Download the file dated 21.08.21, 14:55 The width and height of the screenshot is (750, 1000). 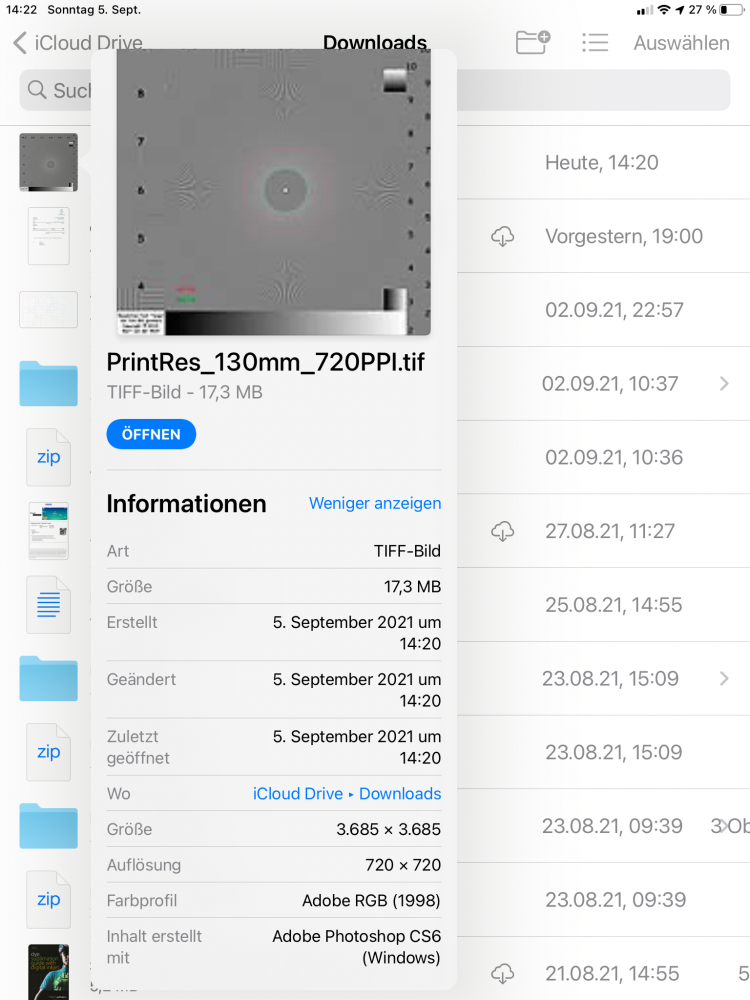click(502, 973)
